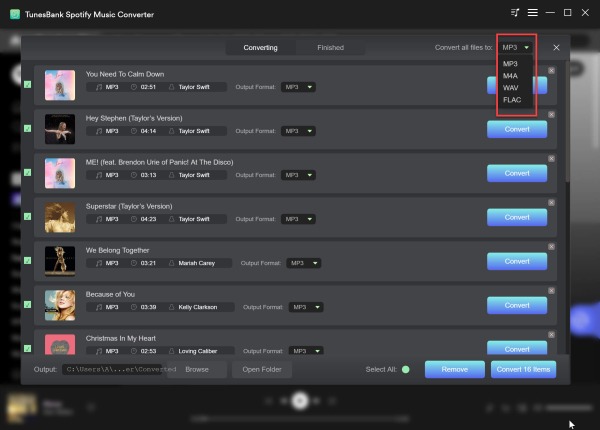
Task: Uncheck Hey Stephen (Taylor's Version) checkbox
Action: pyautogui.click(x=28, y=129)
